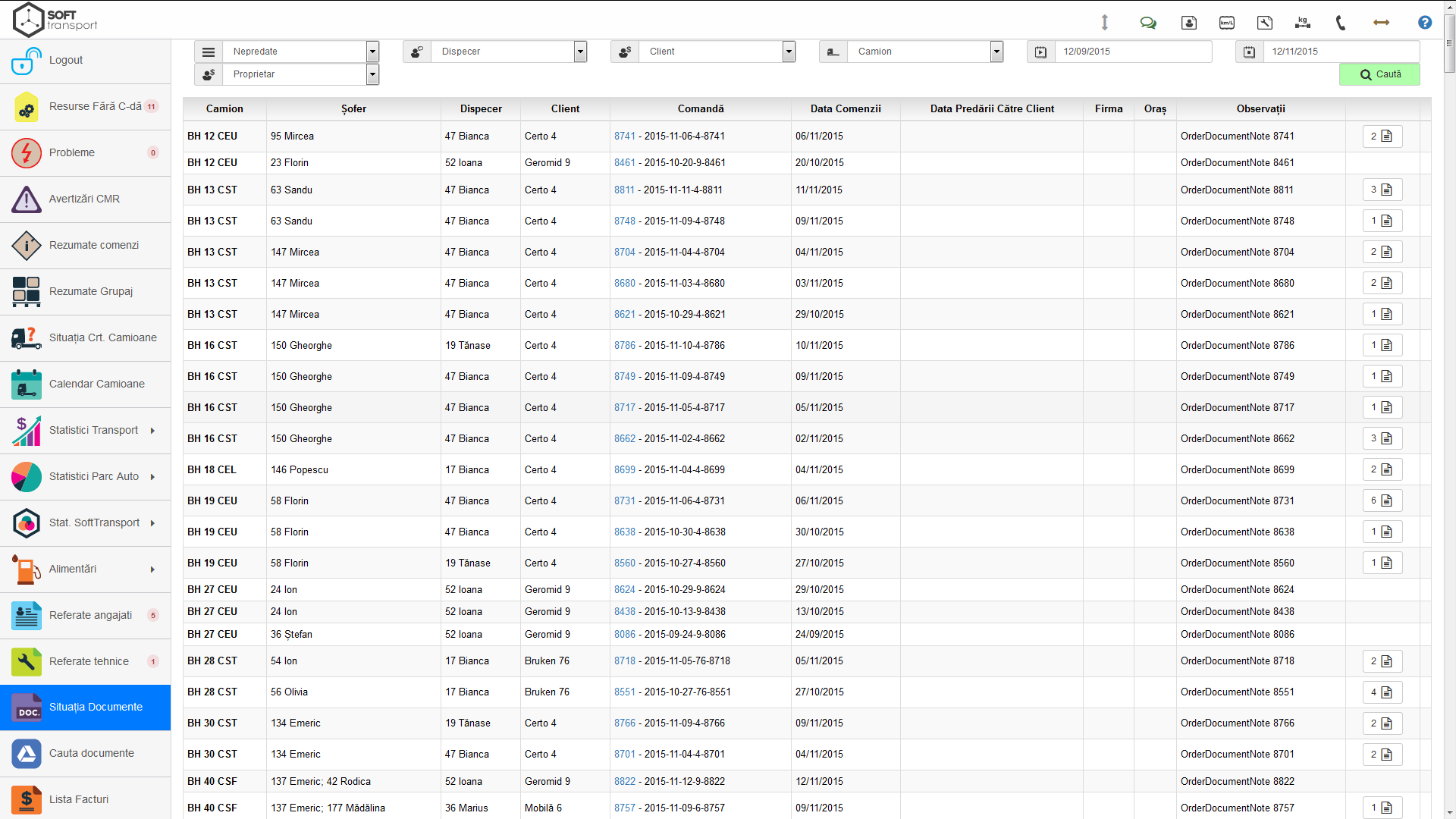Click the phone icon in the top bar

[1341, 23]
